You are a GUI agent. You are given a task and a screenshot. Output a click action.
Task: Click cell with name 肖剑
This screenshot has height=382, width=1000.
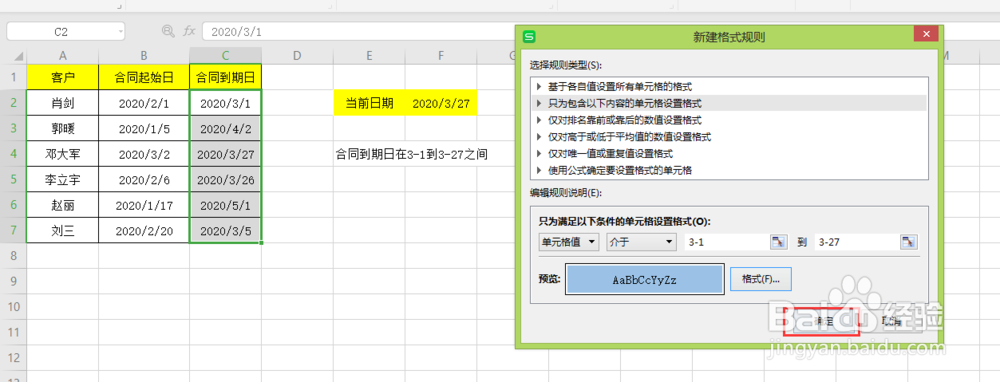(62, 103)
